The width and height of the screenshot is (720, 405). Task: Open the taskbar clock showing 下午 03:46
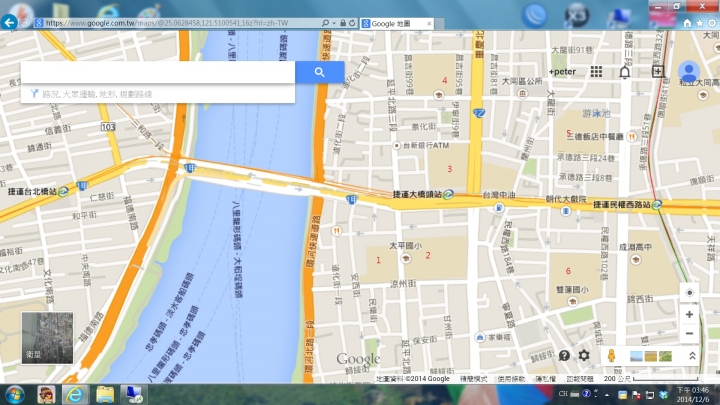click(692, 395)
